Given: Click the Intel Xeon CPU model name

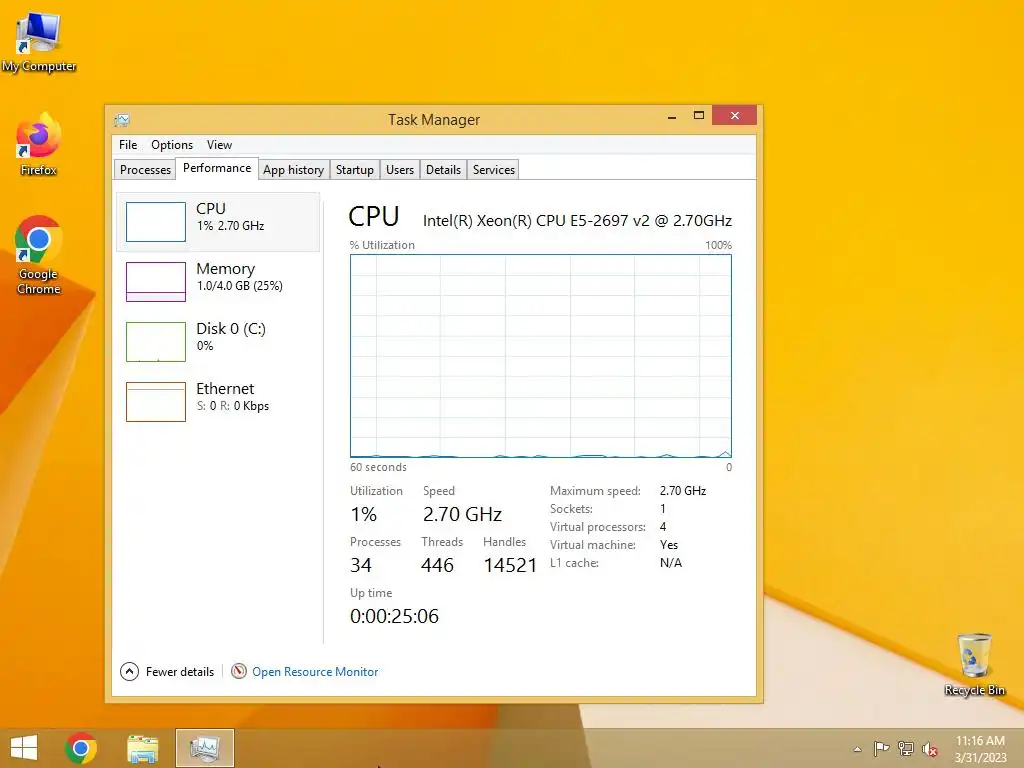Looking at the screenshot, I should (x=577, y=221).
